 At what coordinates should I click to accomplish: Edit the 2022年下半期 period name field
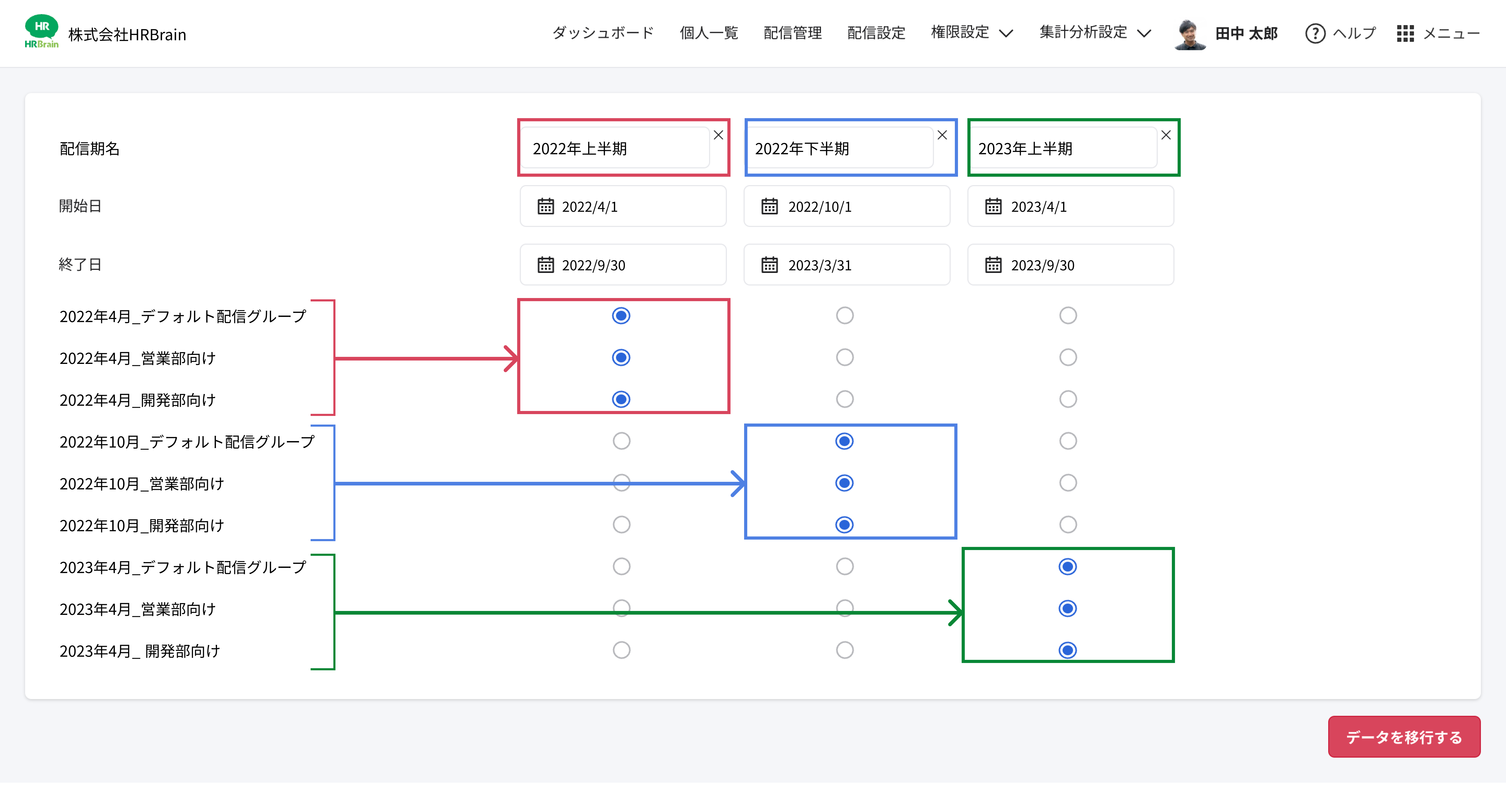coord(840,148)
